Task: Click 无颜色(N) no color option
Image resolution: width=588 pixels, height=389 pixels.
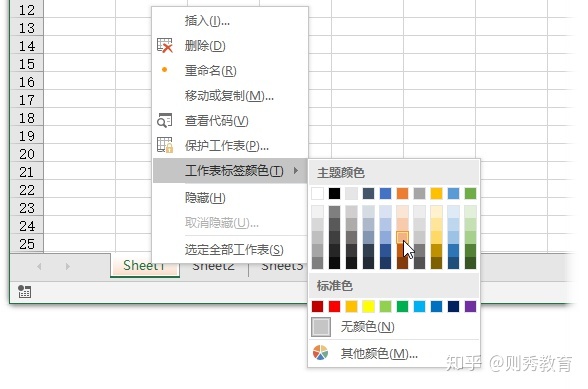Action: 394,327
